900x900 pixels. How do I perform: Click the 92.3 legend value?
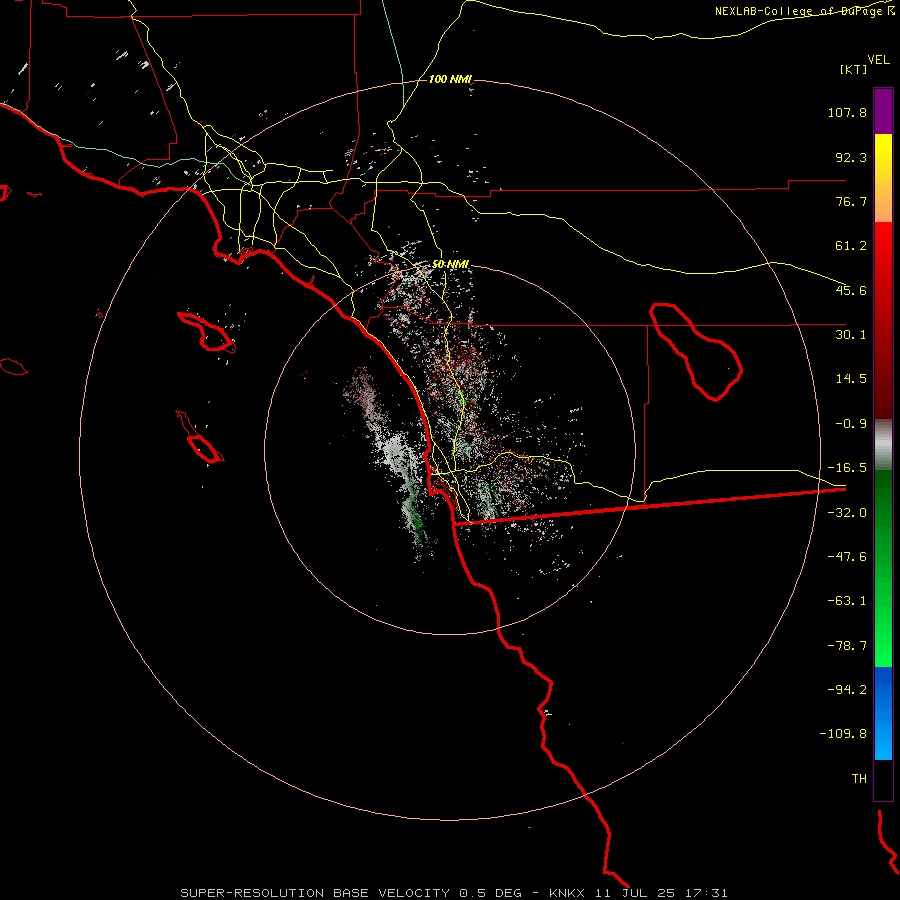(x=851, y=157)
